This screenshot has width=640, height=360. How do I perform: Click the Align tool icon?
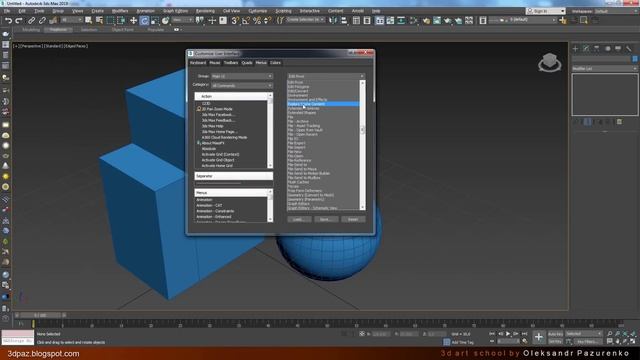tap(344, 20)
